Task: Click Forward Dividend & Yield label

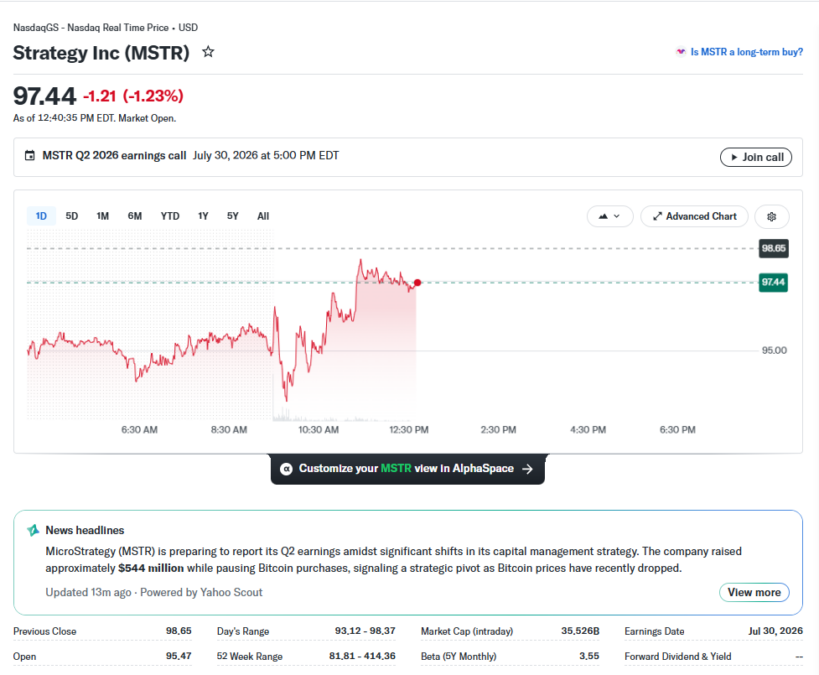Action: (x=677, y=656)
